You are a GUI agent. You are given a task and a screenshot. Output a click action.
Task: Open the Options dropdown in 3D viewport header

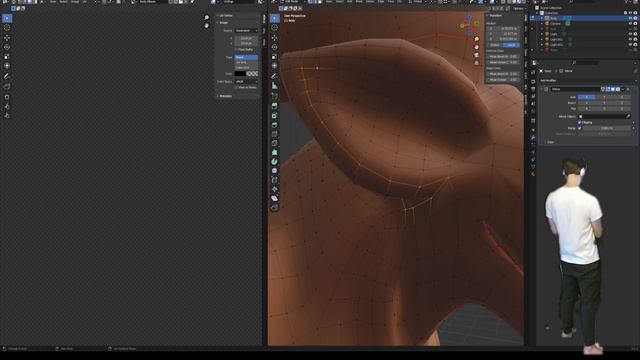tap(519, 8)
